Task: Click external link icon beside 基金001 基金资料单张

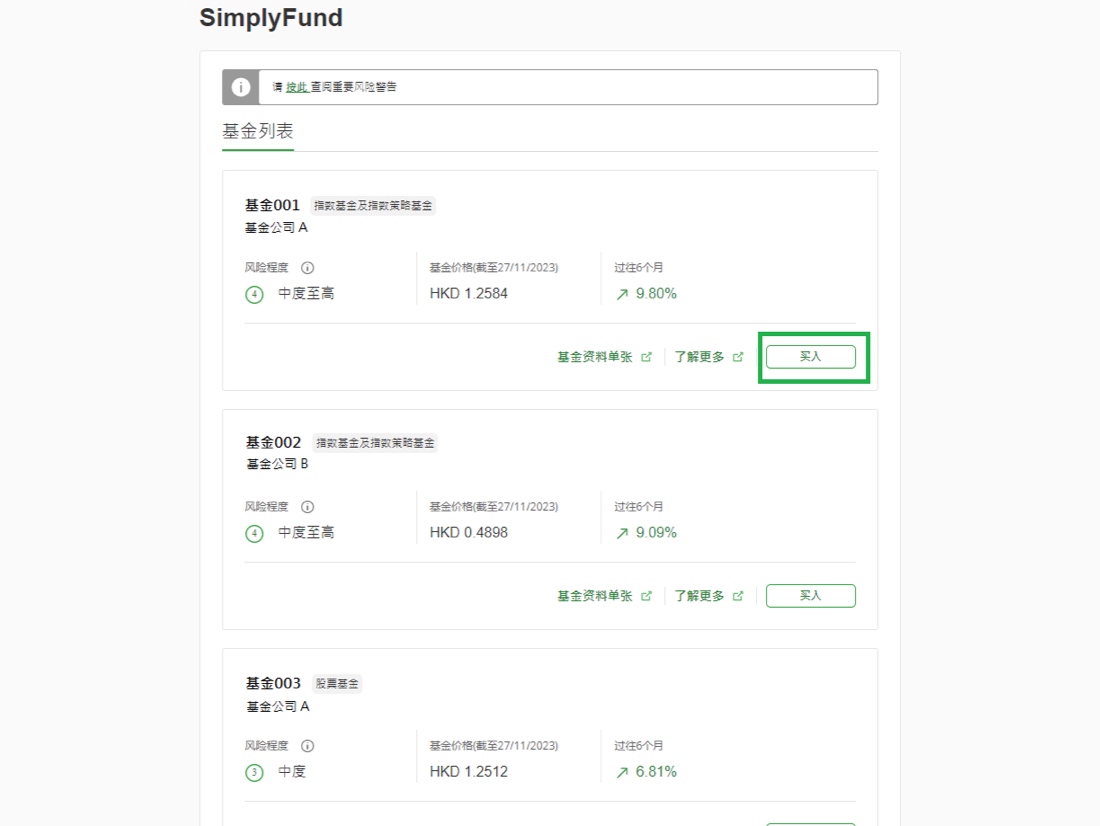Action: pos(646,357)
